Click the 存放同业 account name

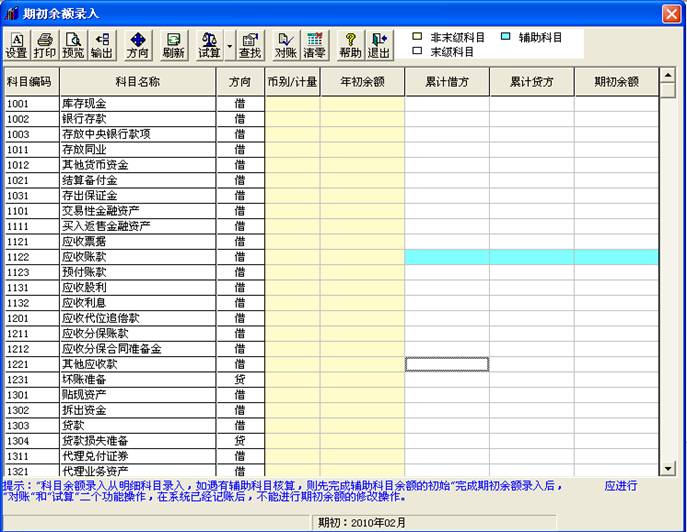84,150
